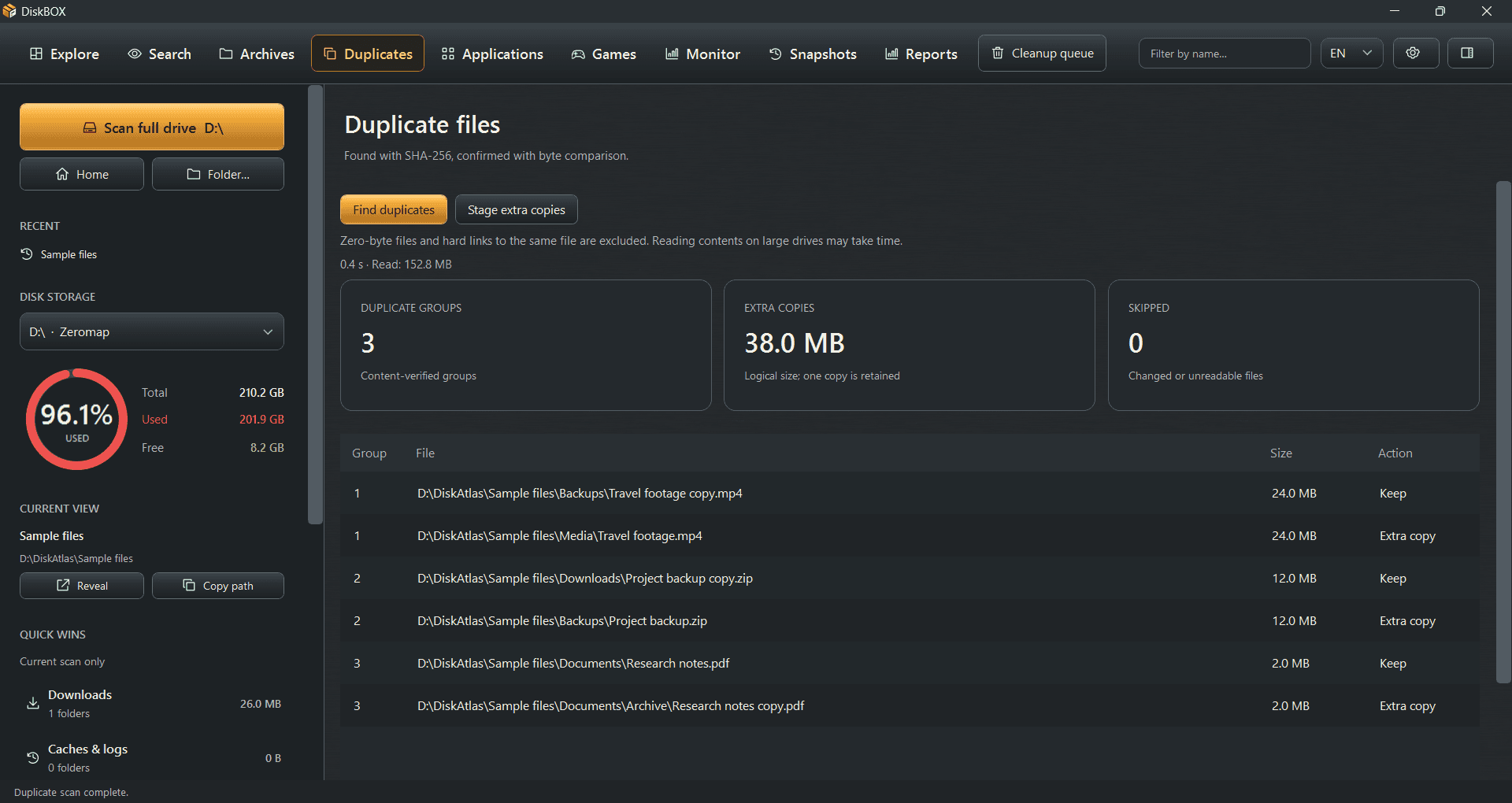The height and width of the screenshot is (803, 1512).
Task: Click Keep action for Travel footage copy.mp4
Action: (1393, 494)
